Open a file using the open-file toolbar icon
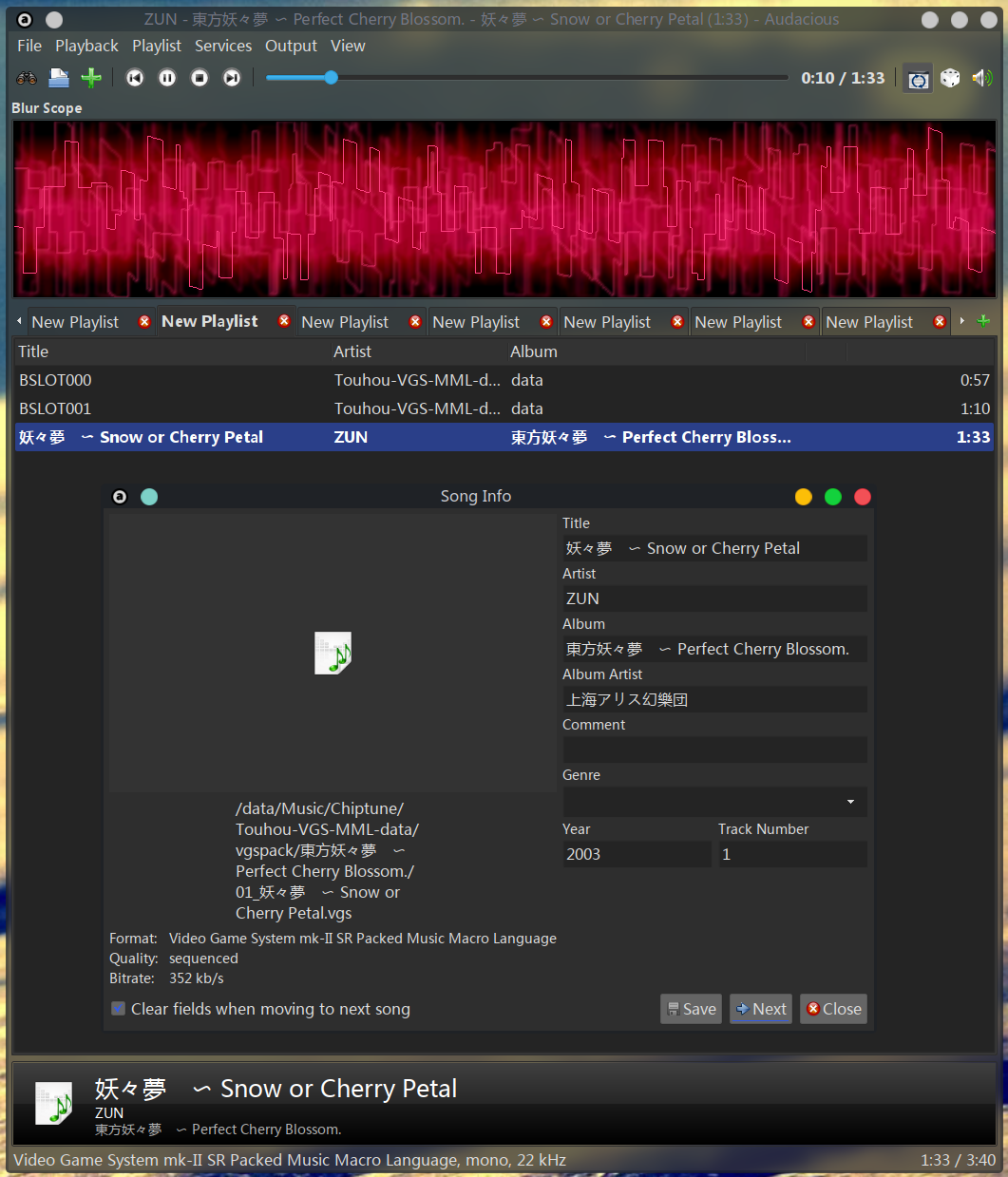The image size is (1008, 1177). coord(59,78)
